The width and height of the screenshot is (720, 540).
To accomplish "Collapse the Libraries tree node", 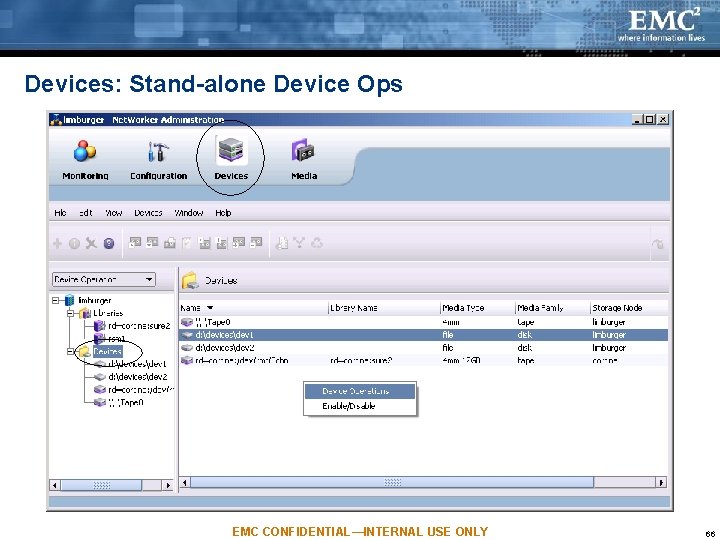I will click(x=70, y=313).
